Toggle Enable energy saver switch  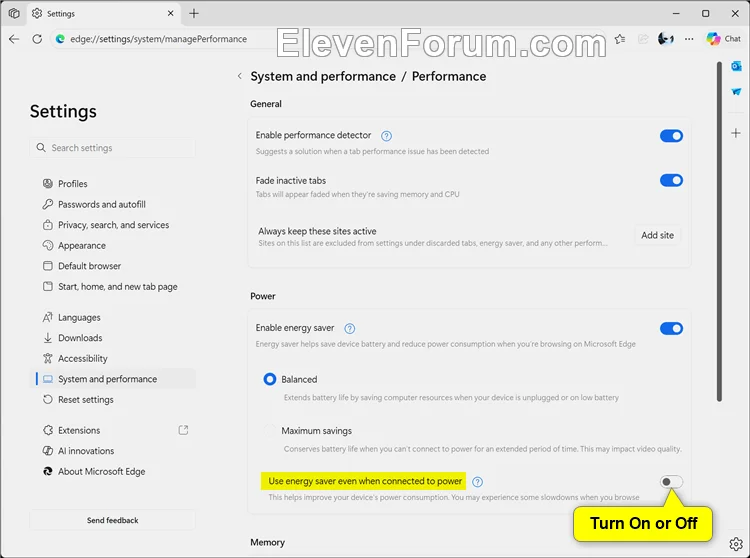click(671, 328)
